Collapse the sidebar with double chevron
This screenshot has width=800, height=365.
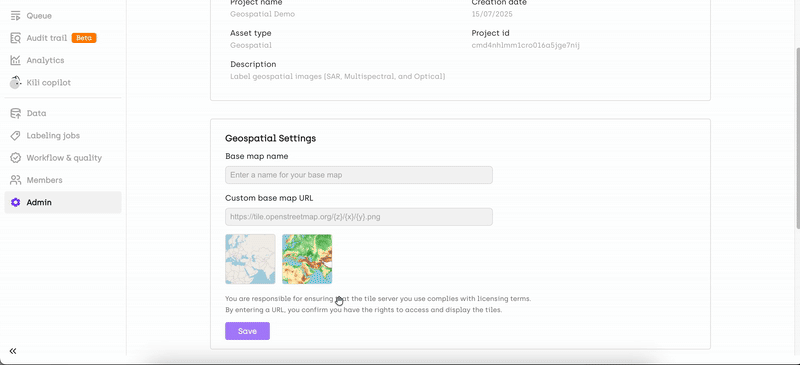tap(13, 351)
